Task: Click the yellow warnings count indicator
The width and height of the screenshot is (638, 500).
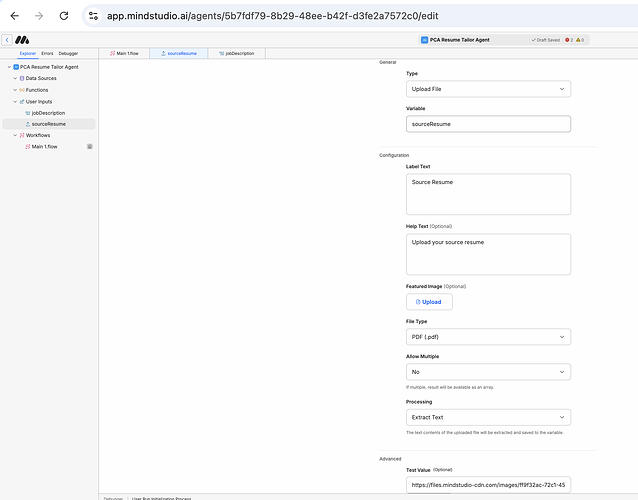Action: tap(580, 40)
